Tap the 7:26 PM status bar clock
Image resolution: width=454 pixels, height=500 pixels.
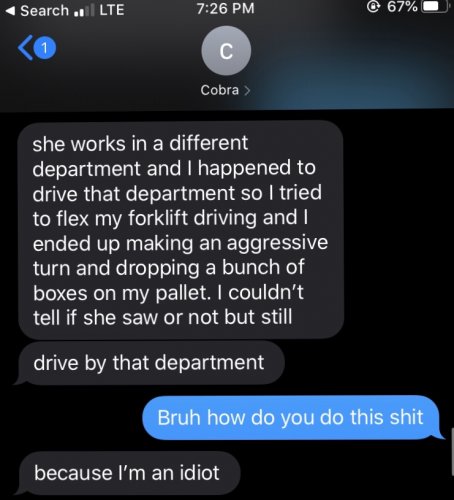click(225, 9)
